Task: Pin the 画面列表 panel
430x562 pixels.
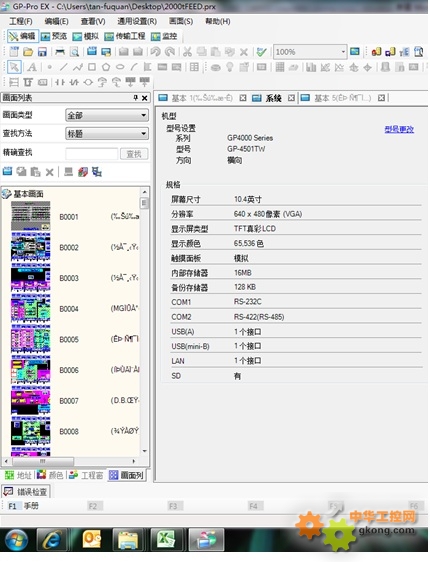Action: click(135, 97)
